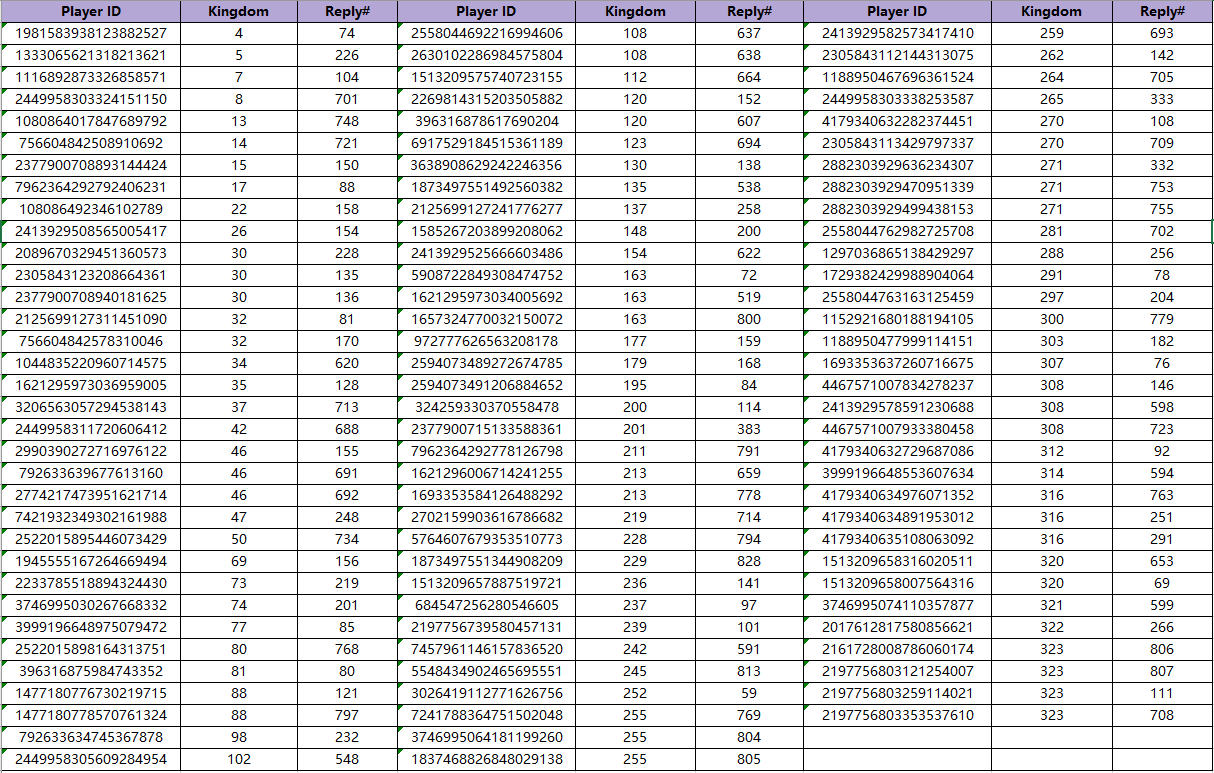Select the Player ID header above 1981583938123882527

point(91,12)
